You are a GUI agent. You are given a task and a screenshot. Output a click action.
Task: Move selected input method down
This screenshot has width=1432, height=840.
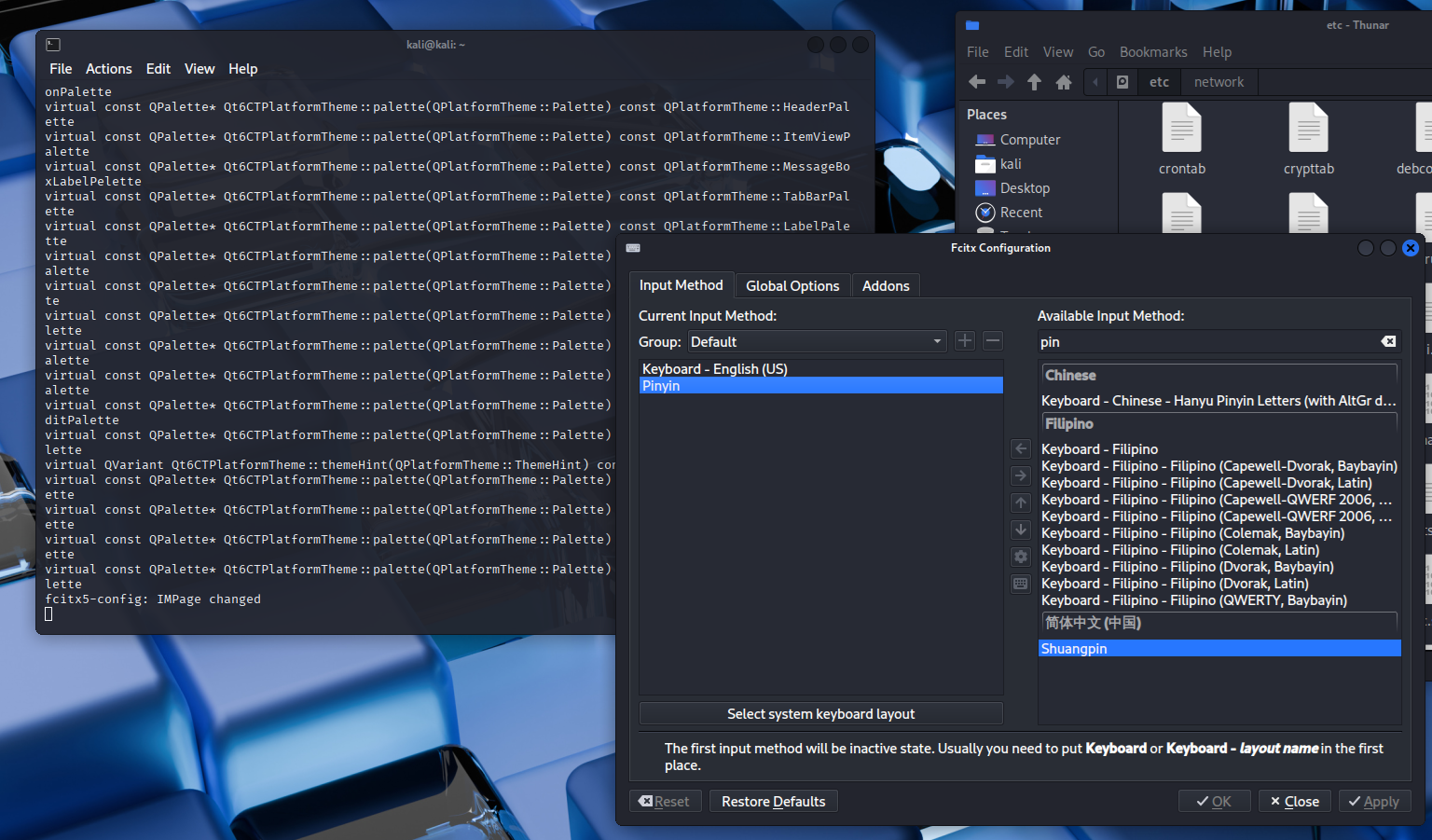[x=1021, y=530]
